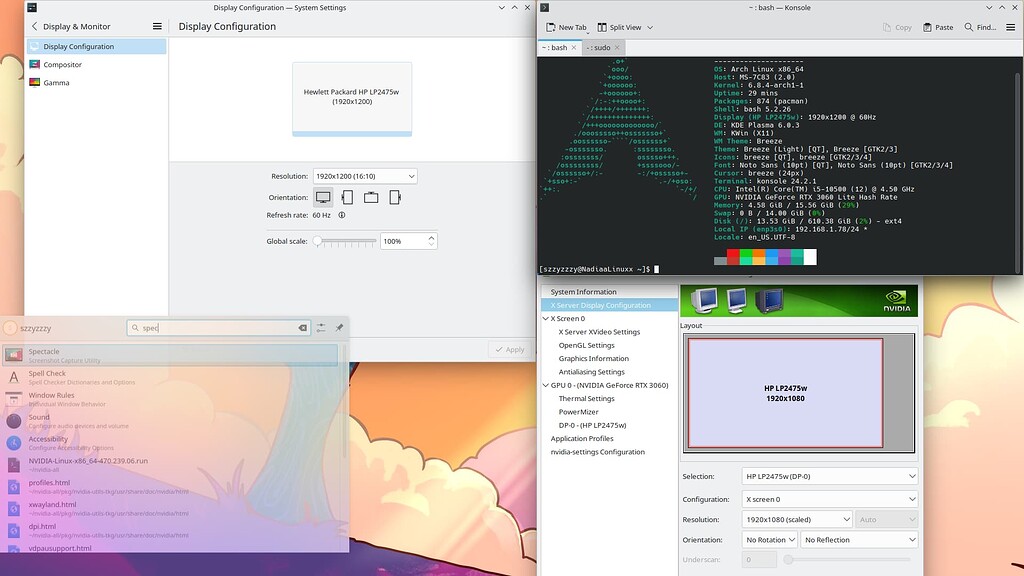
Task: Open the Resolution dropdown showing 1920x1200
Action: click(365, 175)
